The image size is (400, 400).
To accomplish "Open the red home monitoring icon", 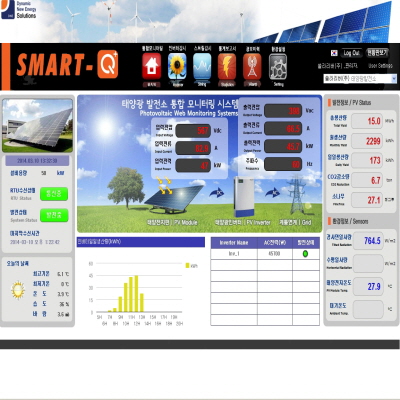I will (151, 66).
